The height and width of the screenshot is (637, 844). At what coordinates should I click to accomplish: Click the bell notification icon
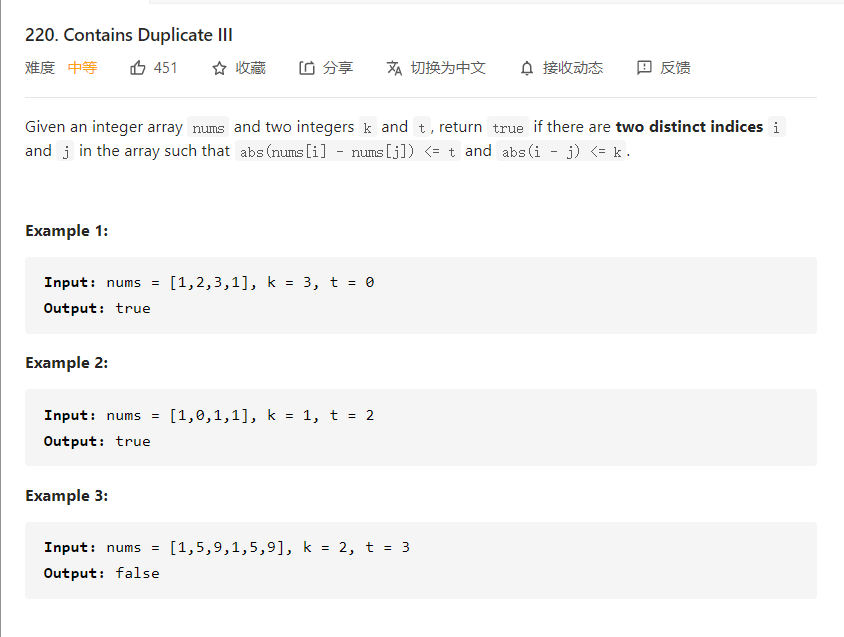coord(527,68)
